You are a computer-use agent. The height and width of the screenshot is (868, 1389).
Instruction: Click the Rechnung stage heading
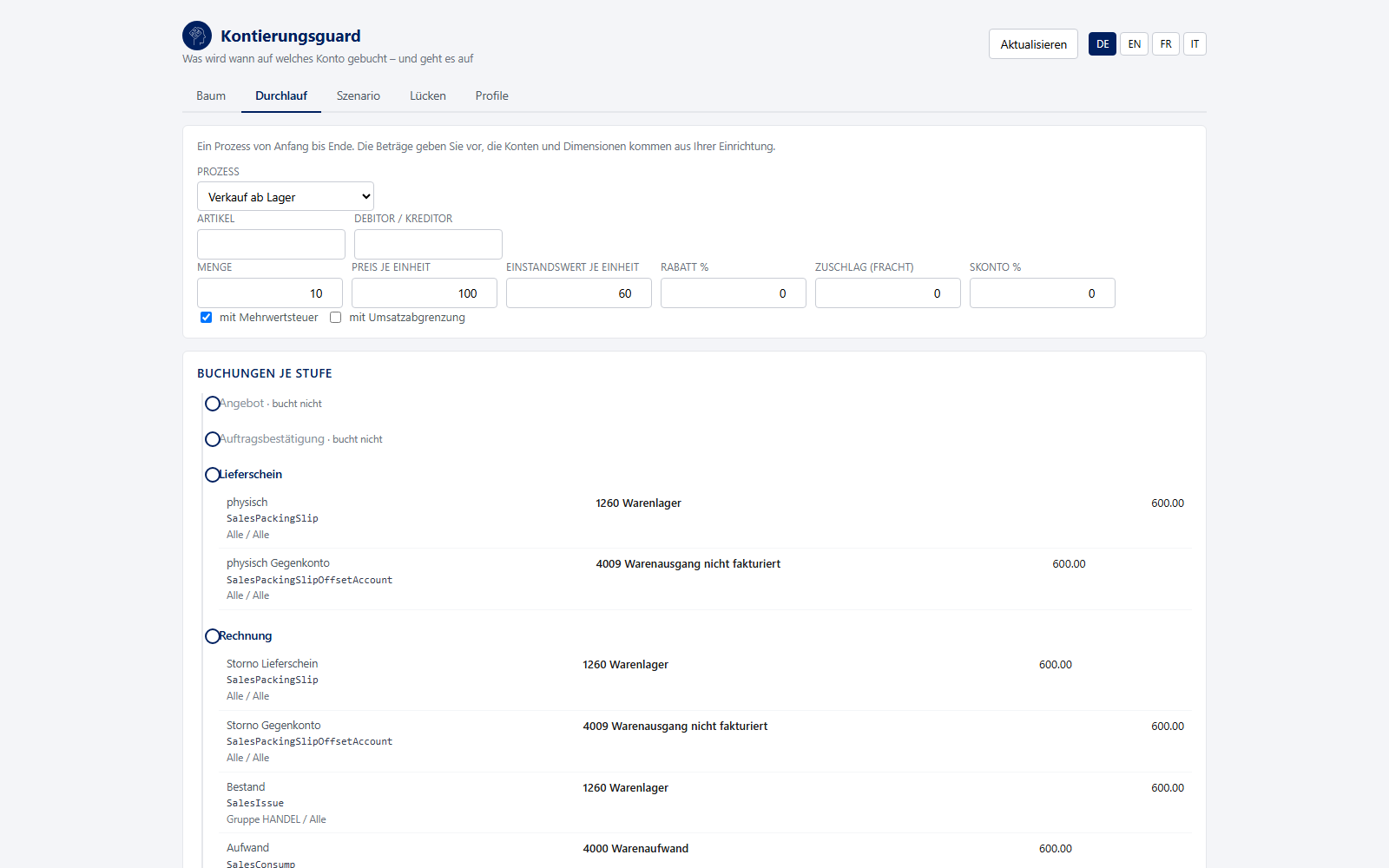point(246,636)
